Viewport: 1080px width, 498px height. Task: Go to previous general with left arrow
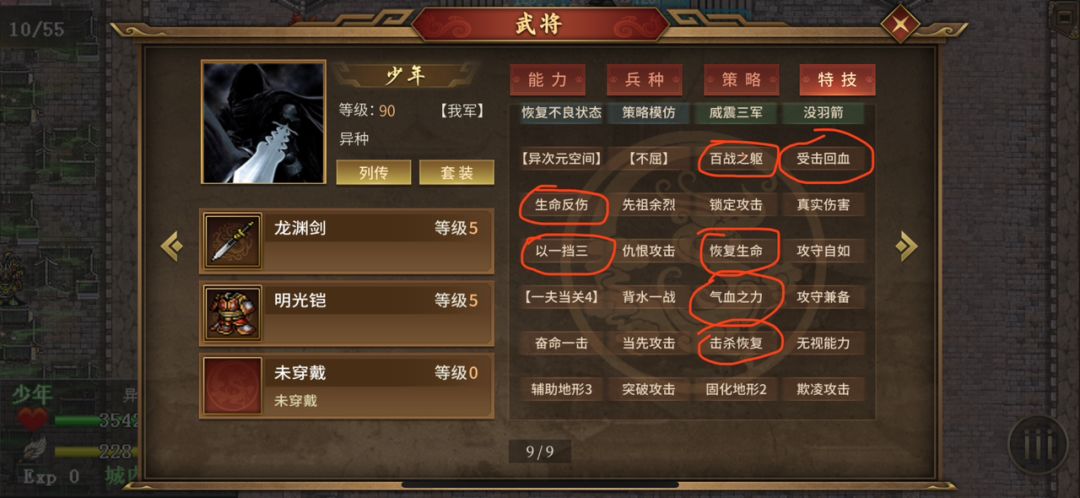(172, 246)
